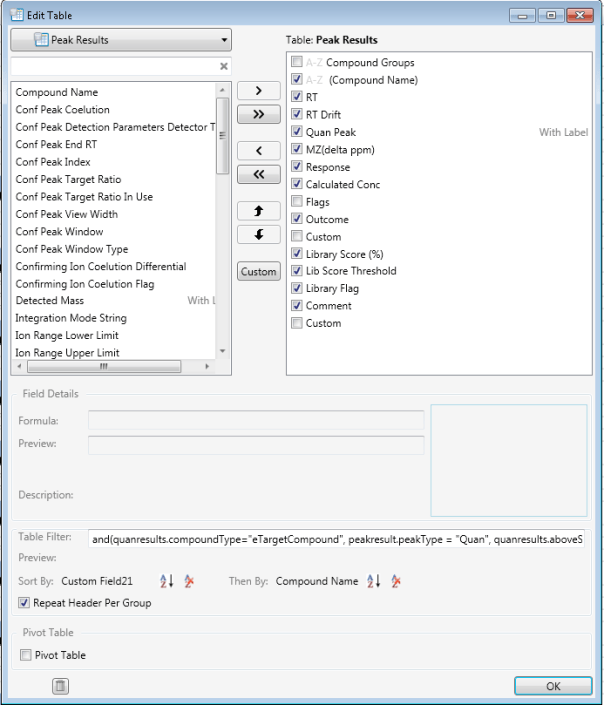Click the field search input box
This screenshot has height=705, width=604.
(114, 67)
